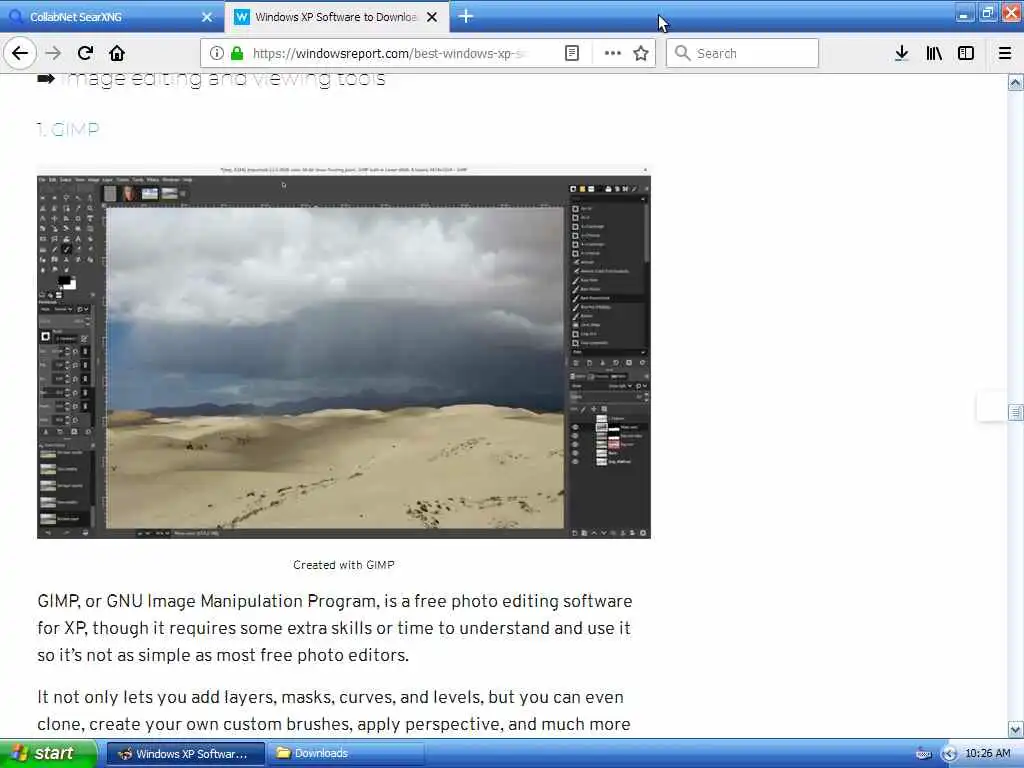Image resolution: width=1024 pixels, height=768 pixels.
Task: Select the Windows XP Software to Download tab
Action: point(337,17)
